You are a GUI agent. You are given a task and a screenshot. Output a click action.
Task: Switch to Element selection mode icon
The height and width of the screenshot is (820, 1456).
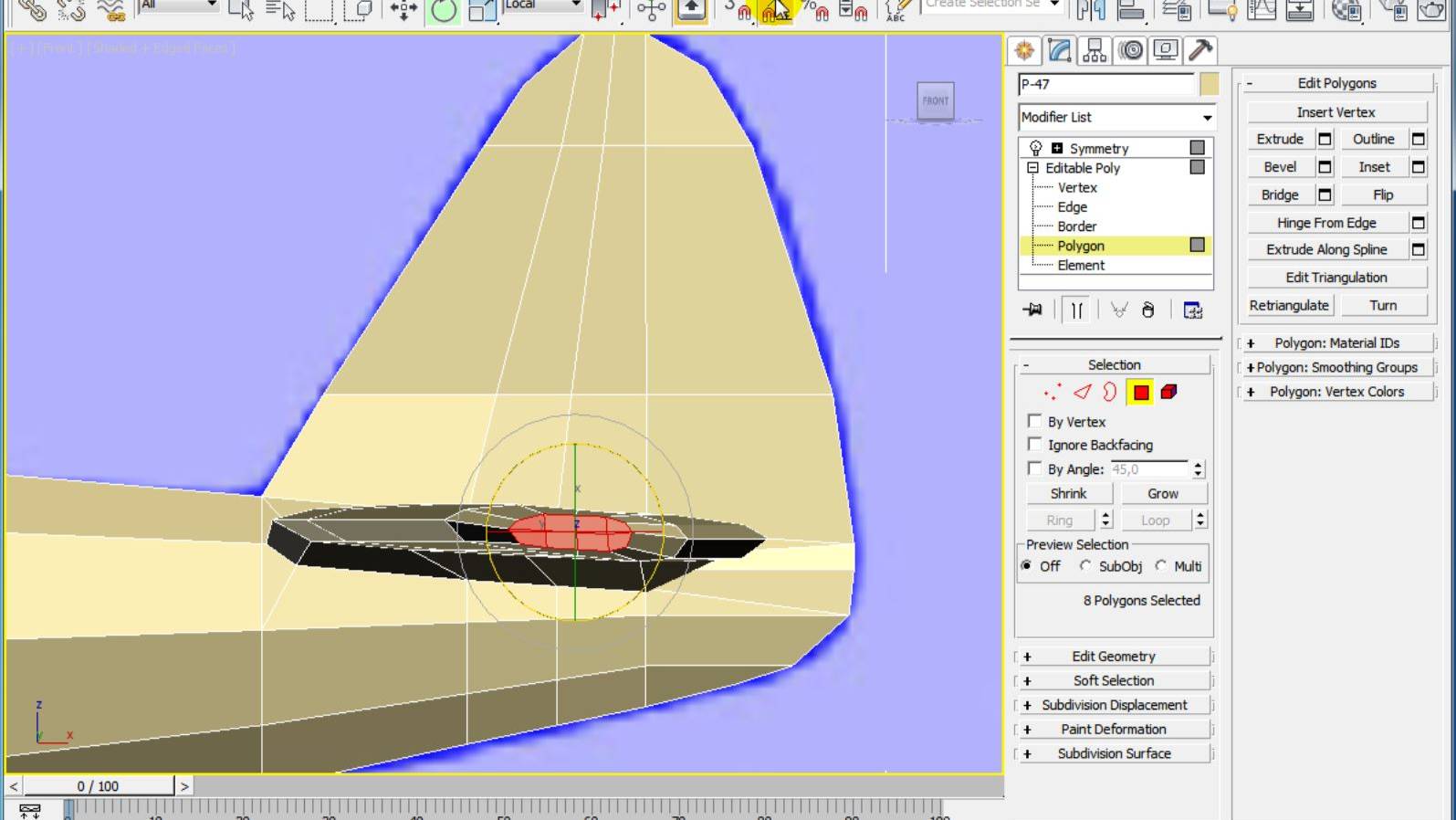point(1168,393)
